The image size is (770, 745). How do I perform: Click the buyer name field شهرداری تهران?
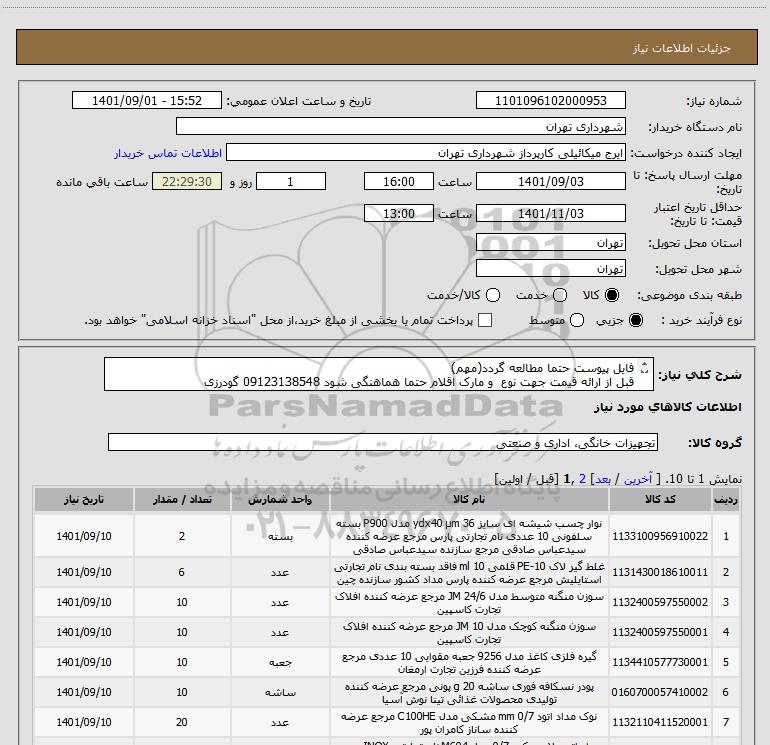click(401, 126)
